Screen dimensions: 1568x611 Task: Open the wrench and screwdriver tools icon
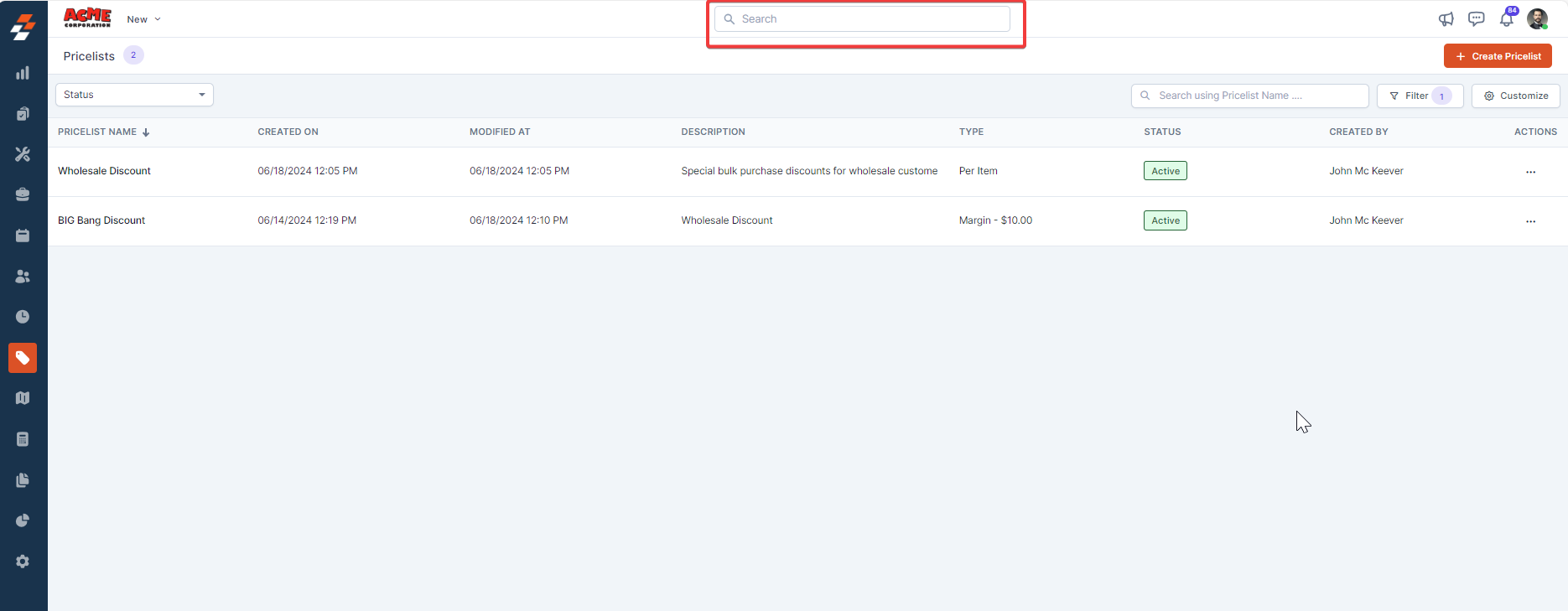tap(23, 154)
